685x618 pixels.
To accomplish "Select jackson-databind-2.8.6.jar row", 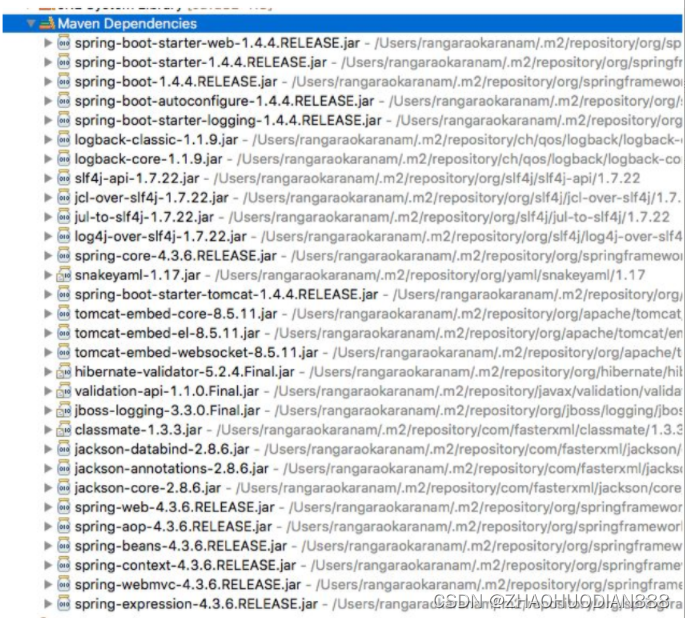I will (x=342, y=449).
